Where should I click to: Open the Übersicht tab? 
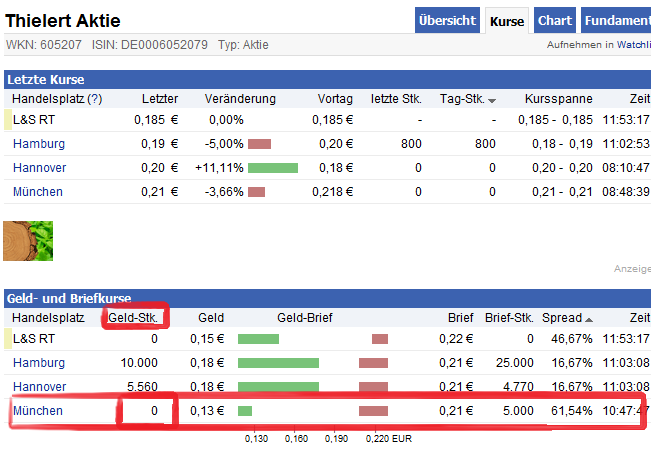pyautogui.click(x=447, y=20)
